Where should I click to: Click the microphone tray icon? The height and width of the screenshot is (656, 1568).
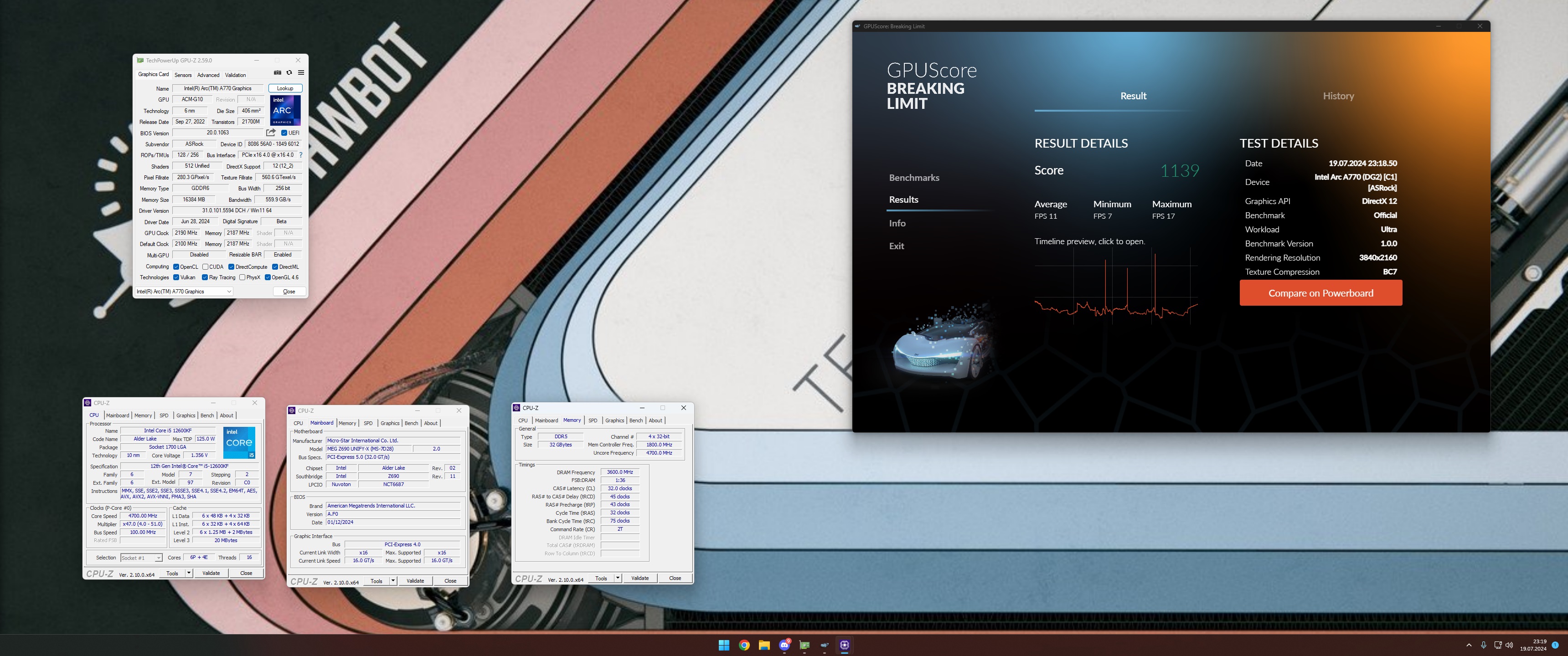(x=1483, y=645)
